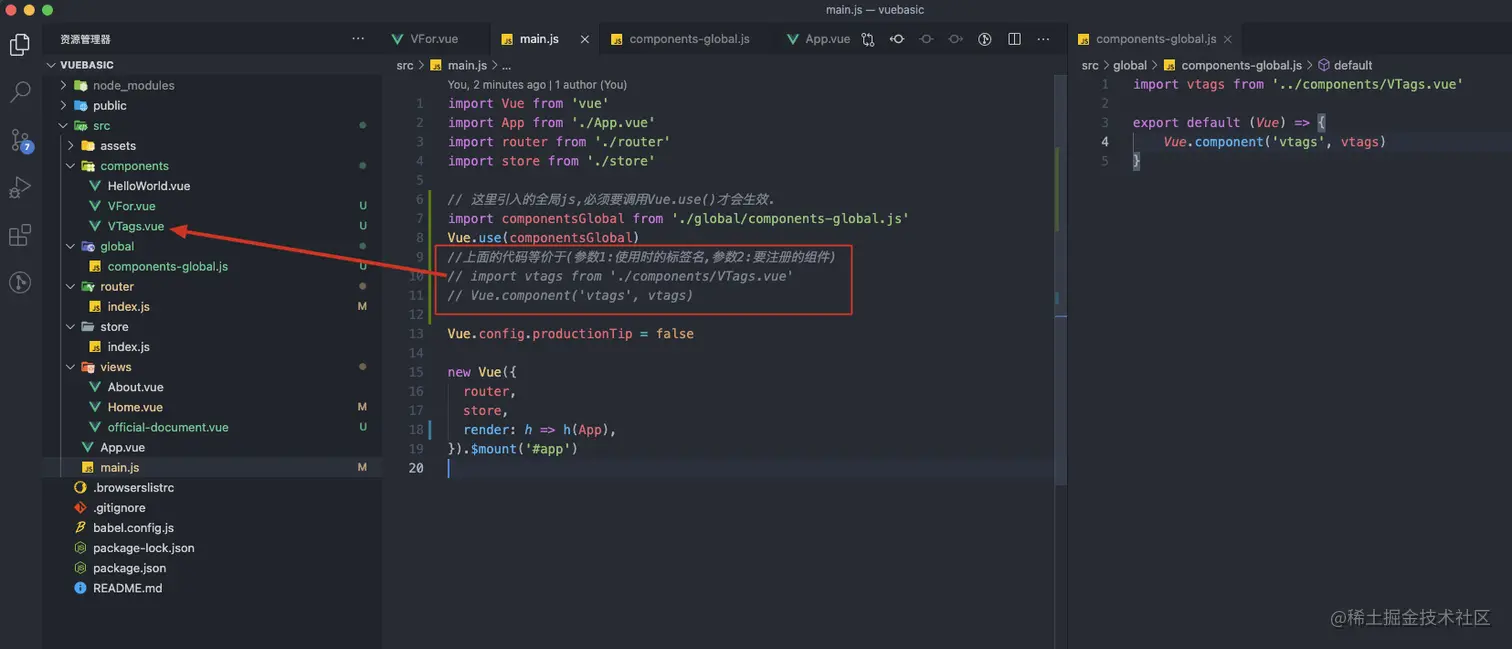
Task: Click the Open Changes compare icon
Action: pyautogui.click(x=867, y=39)
